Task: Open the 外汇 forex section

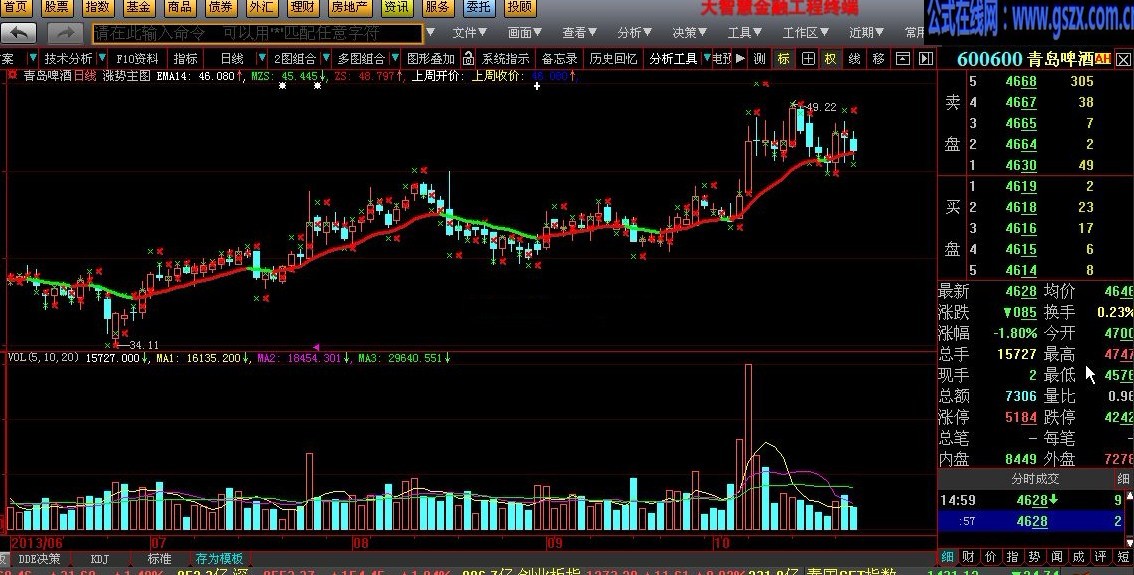Action: (261, 7)
